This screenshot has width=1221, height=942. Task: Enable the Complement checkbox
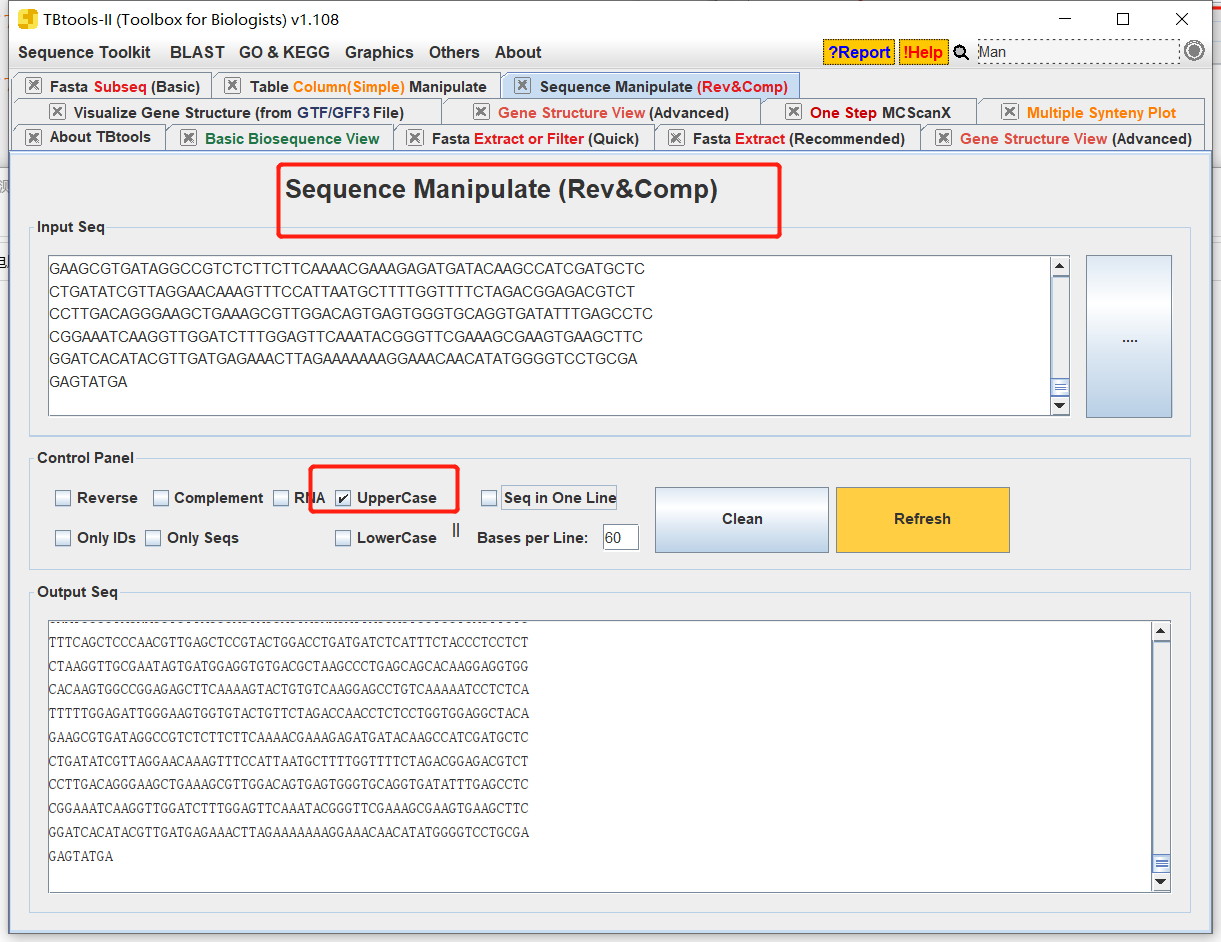click(x=161, y=498)
